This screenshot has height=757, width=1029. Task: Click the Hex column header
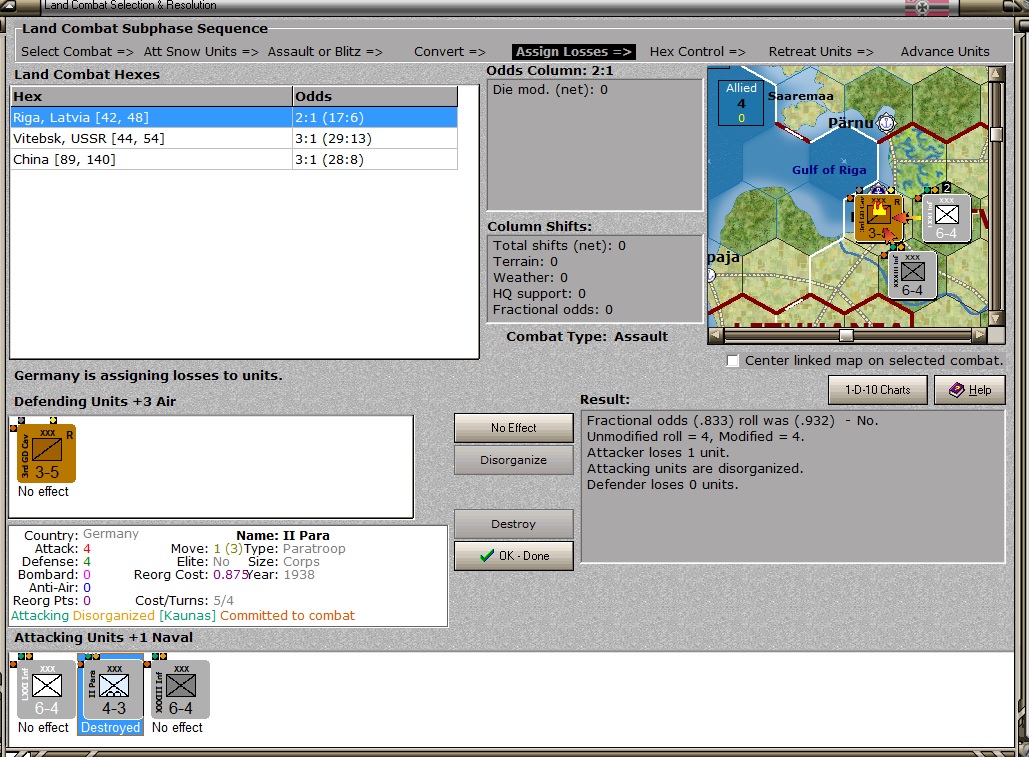click(152, 96)
